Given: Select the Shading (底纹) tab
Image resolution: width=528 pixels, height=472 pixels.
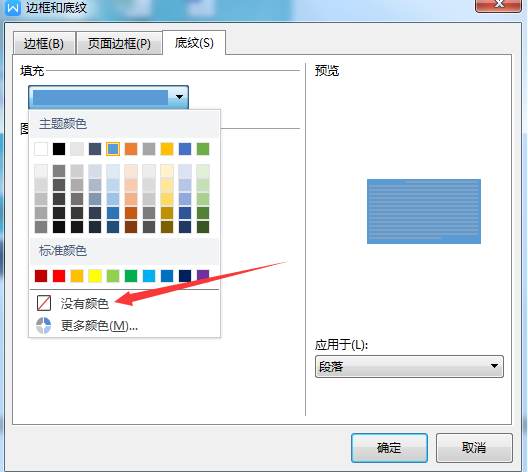Looking at the screenshot, I should click(194, 43).
